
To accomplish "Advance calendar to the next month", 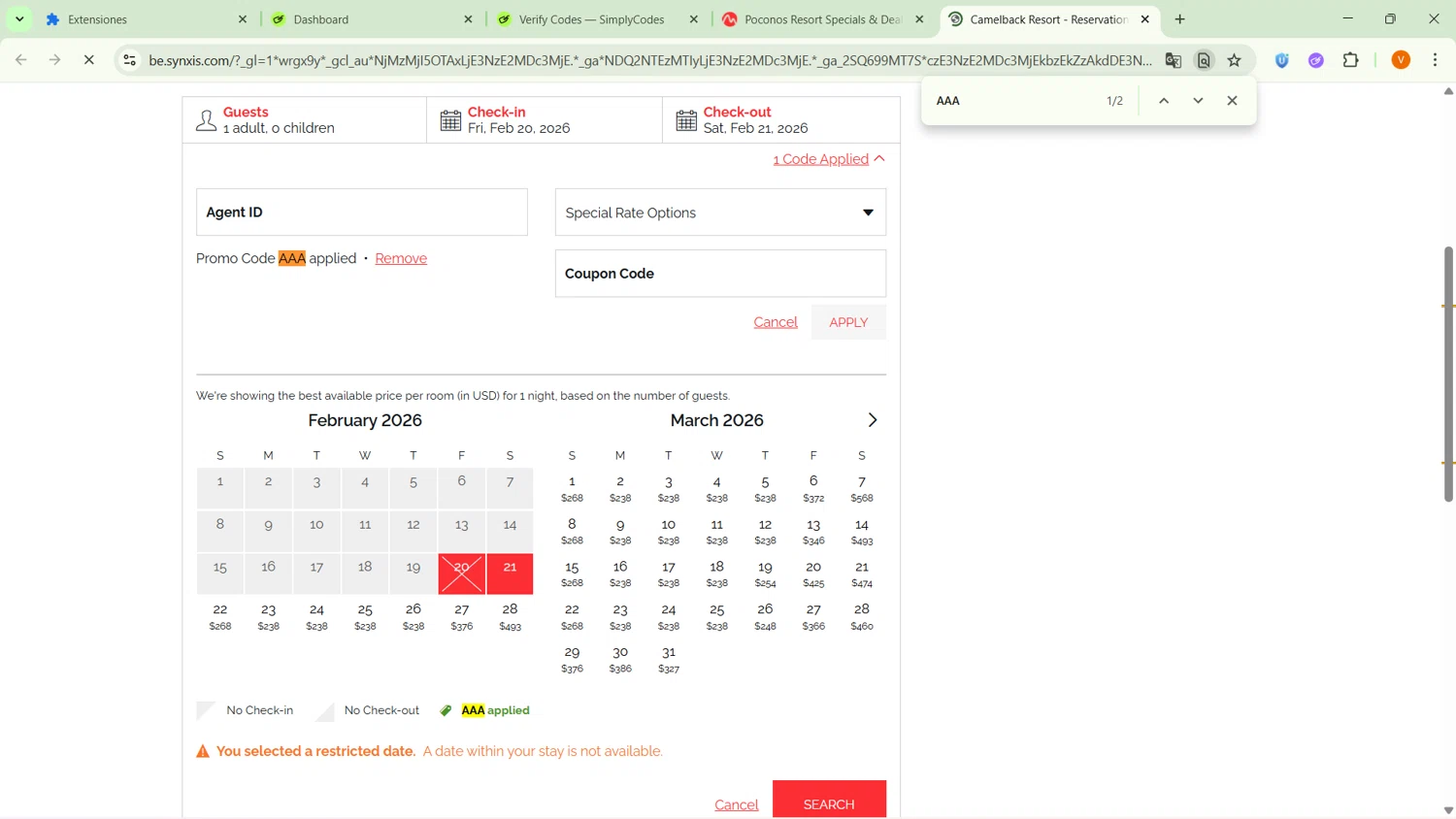I will pos(873,420).
